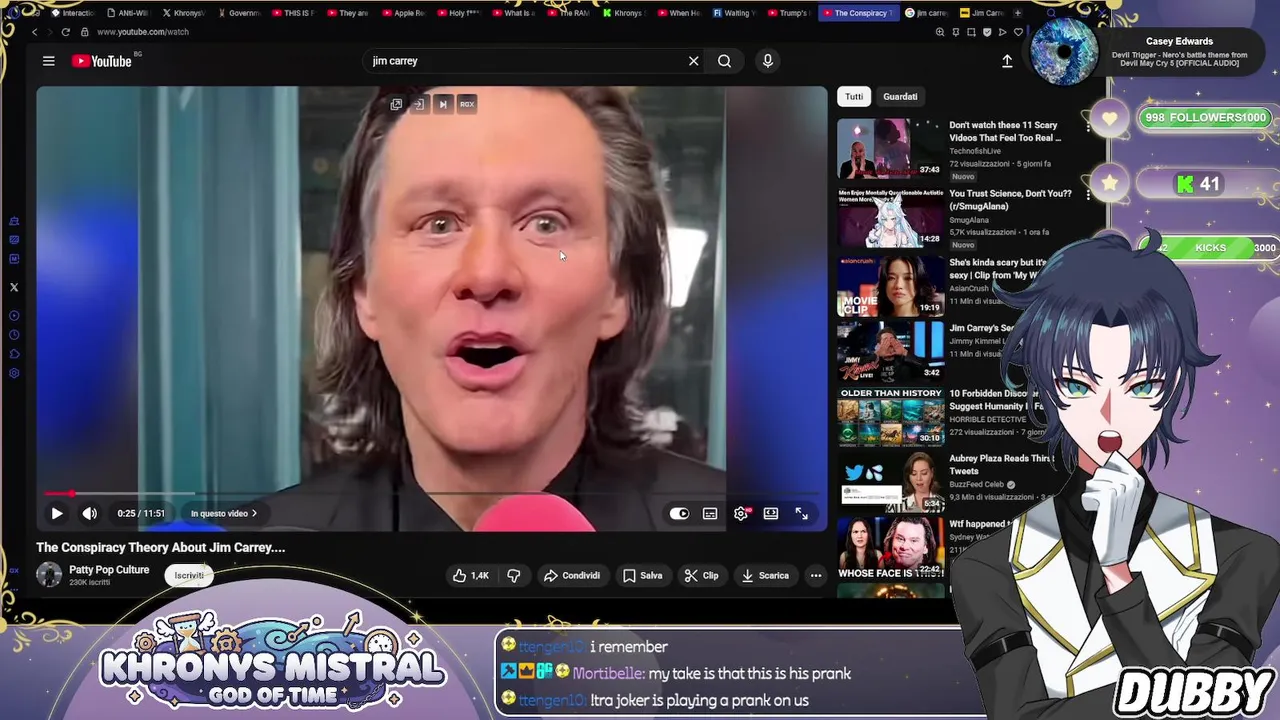Select the 'Tutti' filter chip
This screenshot has width=1280, height=720.
point(854,97)
